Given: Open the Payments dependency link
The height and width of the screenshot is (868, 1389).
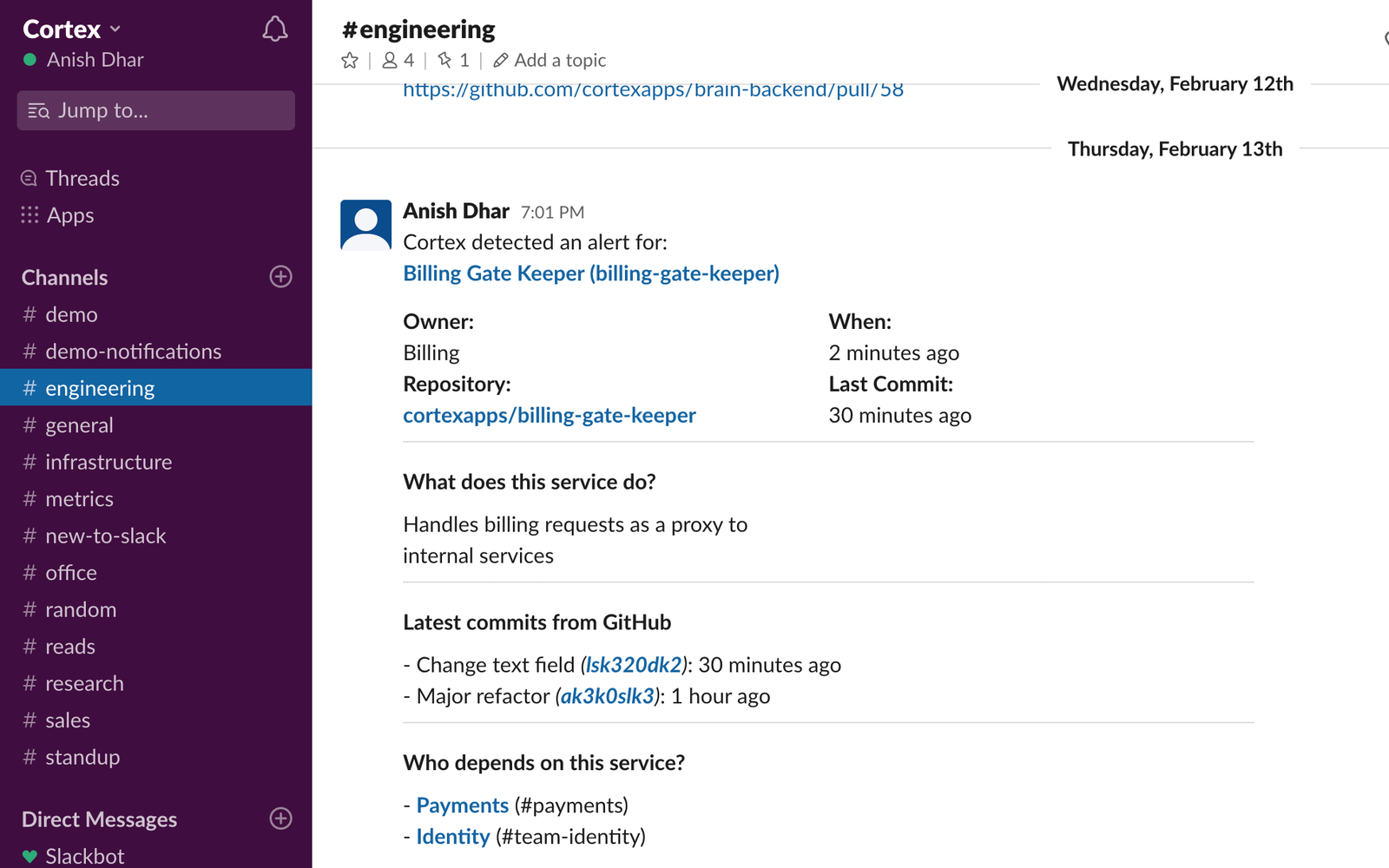Looking at the screenshot, I should click(x=463, y=806).
